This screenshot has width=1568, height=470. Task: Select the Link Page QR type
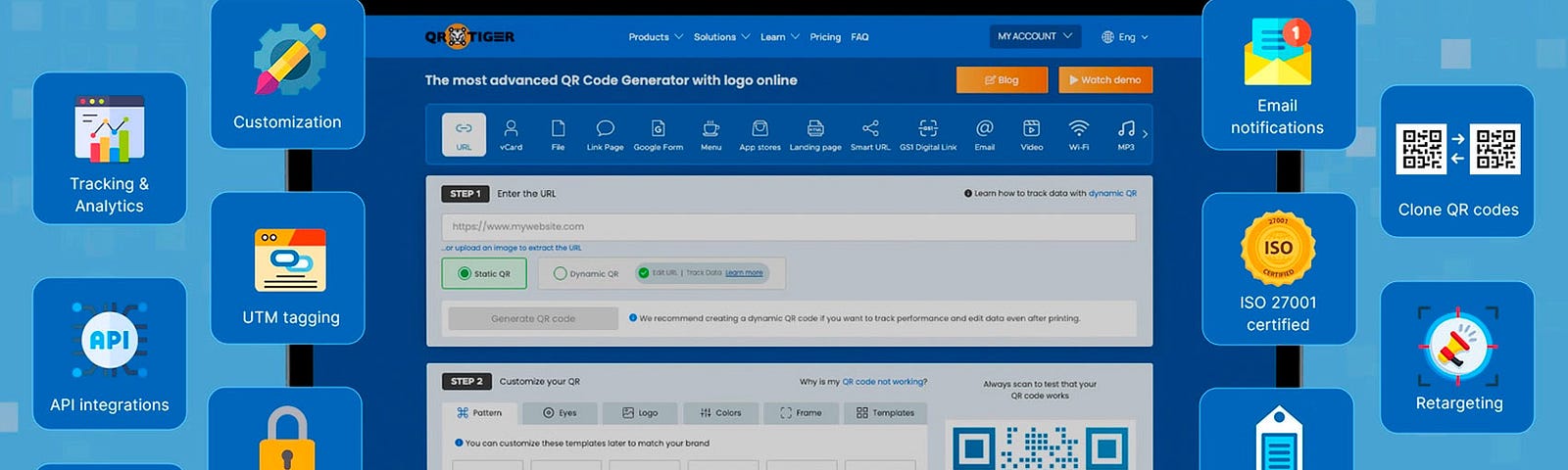(x=605, y=134)
